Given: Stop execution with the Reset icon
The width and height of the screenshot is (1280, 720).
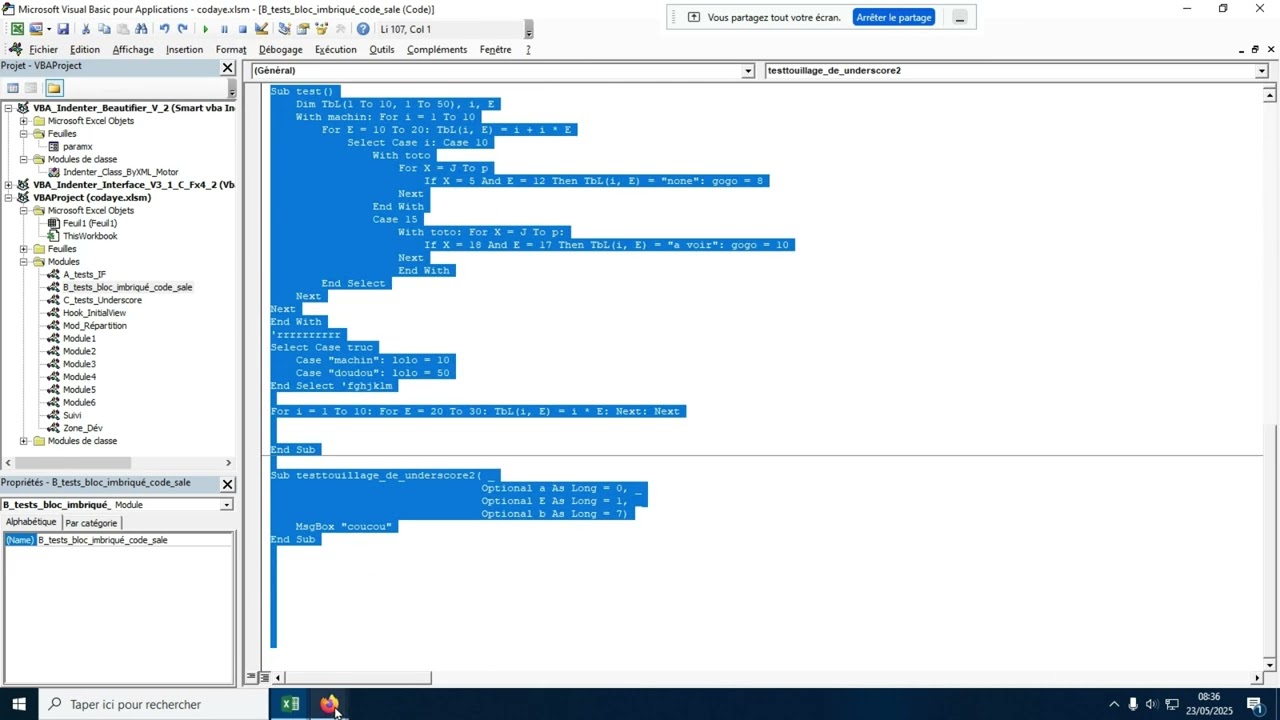Looking at the screenshot, I should pos(242,29).
